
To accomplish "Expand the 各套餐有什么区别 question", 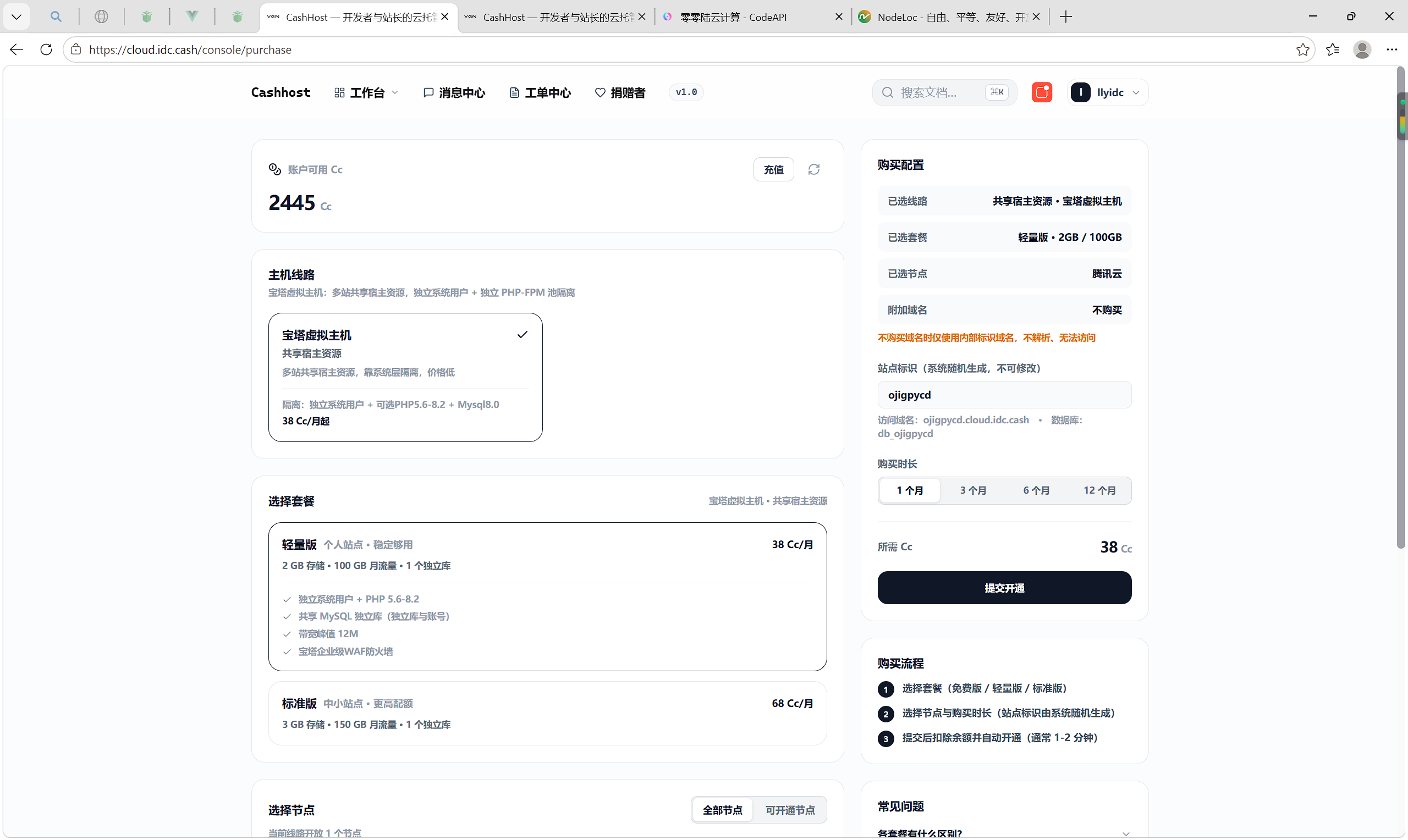I will point(1004,833).
